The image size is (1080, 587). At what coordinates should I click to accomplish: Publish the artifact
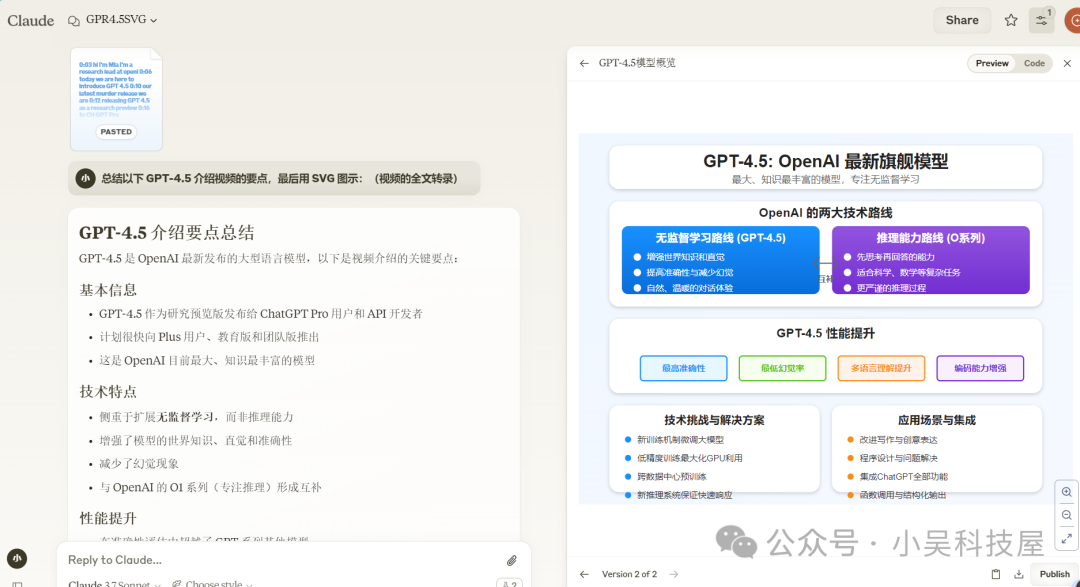[1054, 574]
